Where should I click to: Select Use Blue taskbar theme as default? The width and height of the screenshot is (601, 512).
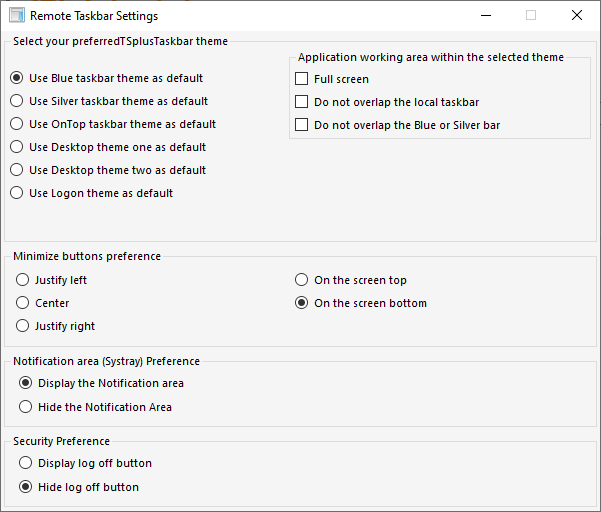point(16,78)
